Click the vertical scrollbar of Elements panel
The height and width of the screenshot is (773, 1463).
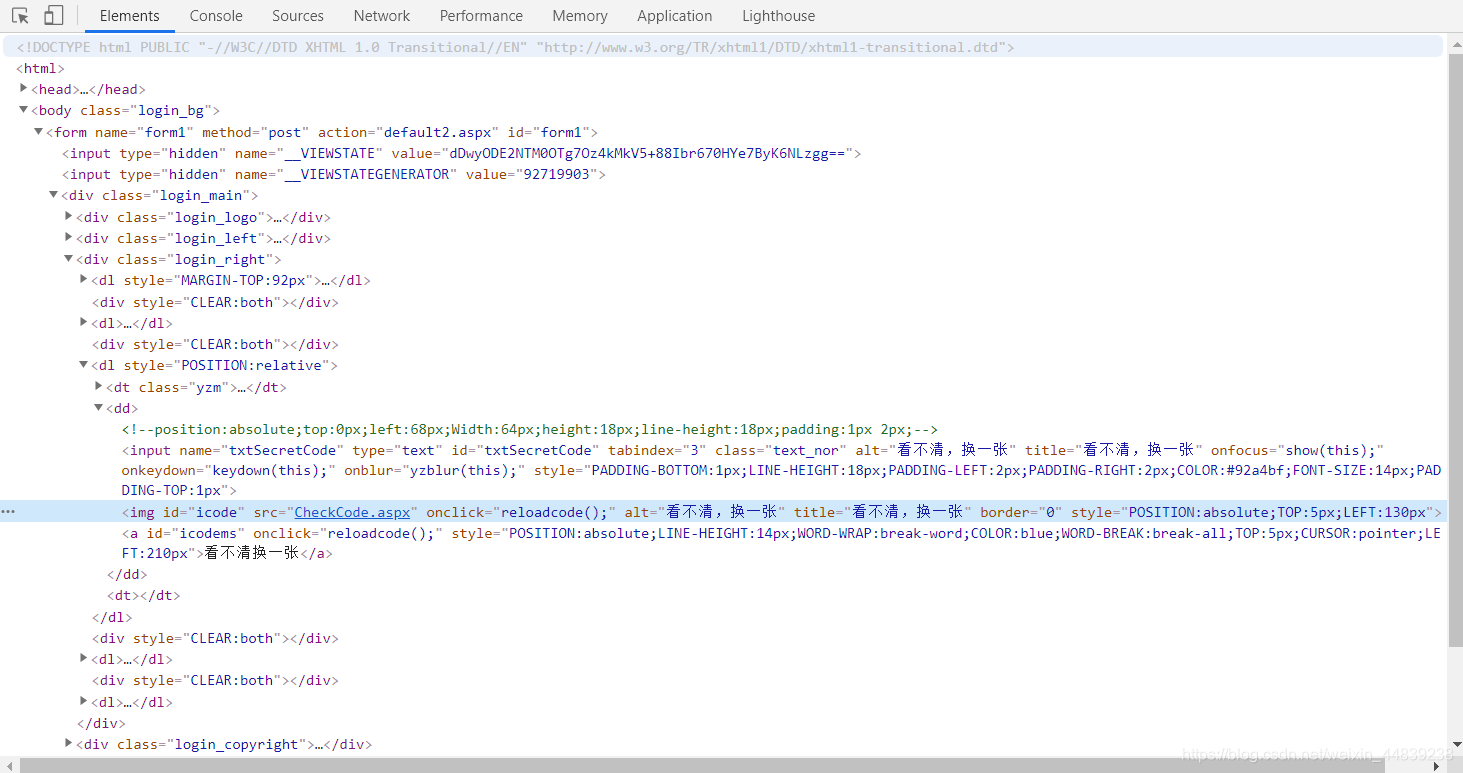coord(1455,350)
